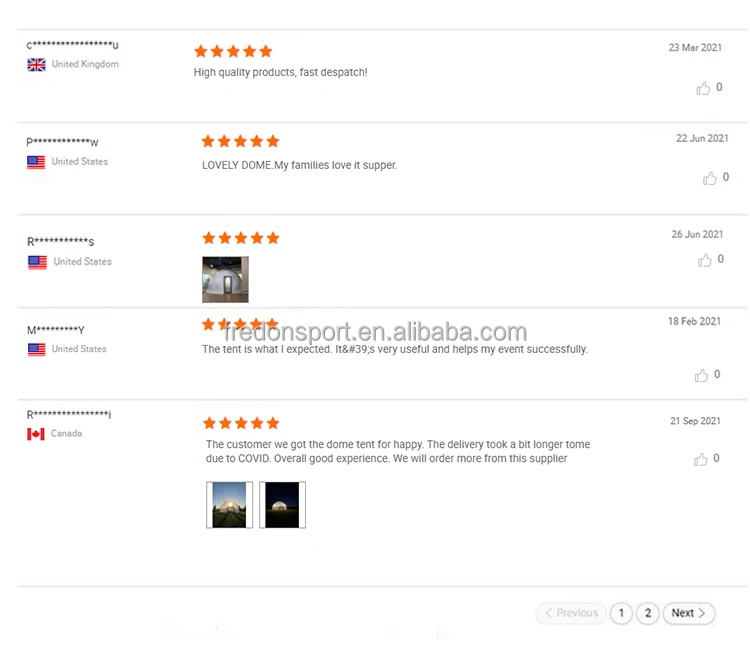Click the five-star rating on Canada review
Viewport: 750px width, 666px height.
pos(241,423)
